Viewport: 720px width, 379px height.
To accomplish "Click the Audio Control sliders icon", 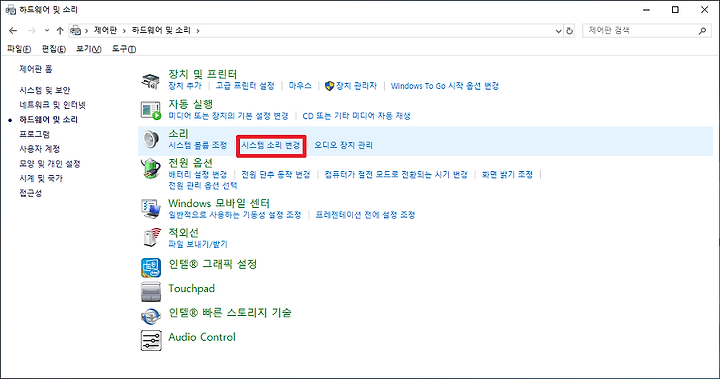I will point(151,340).
